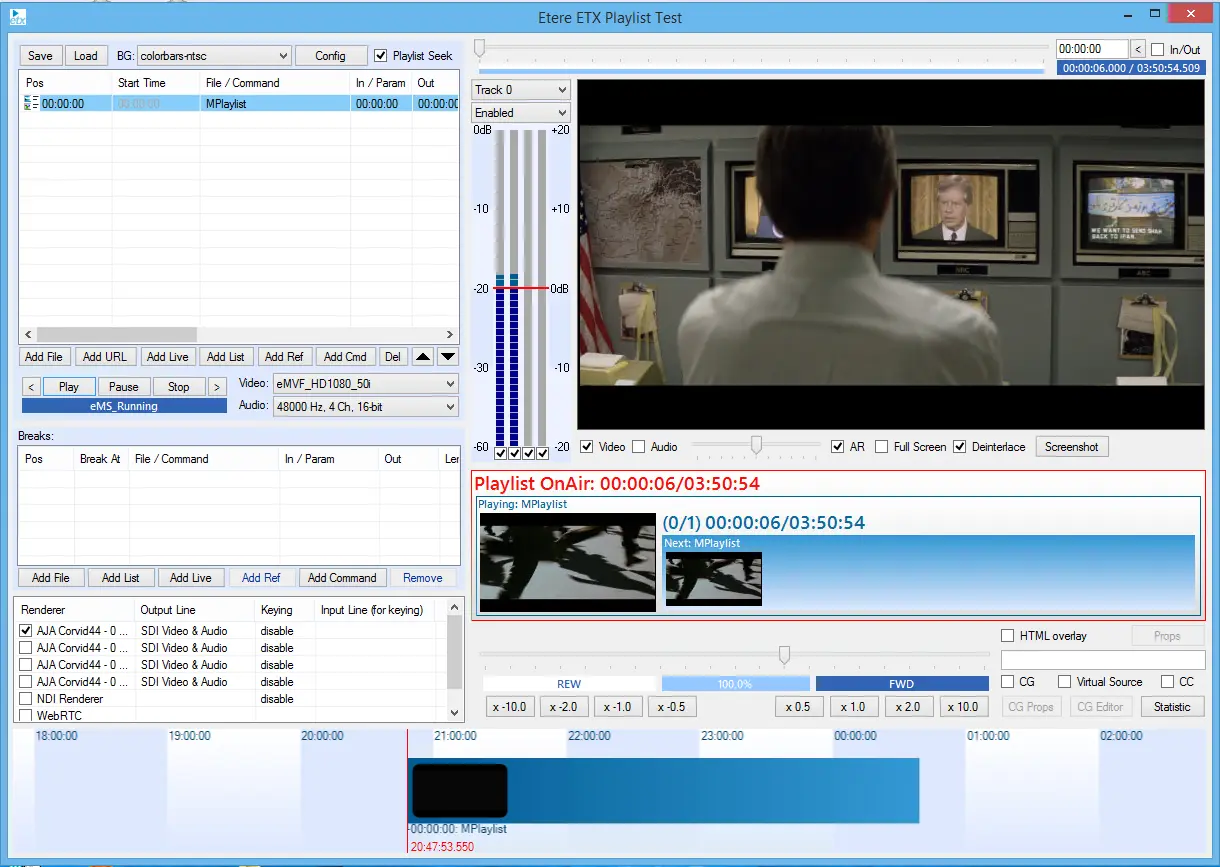The height and width of the screenshot is (867, 1220).
Task: Click the MPlaylist clip on the timeline
Action: [663, 790]
